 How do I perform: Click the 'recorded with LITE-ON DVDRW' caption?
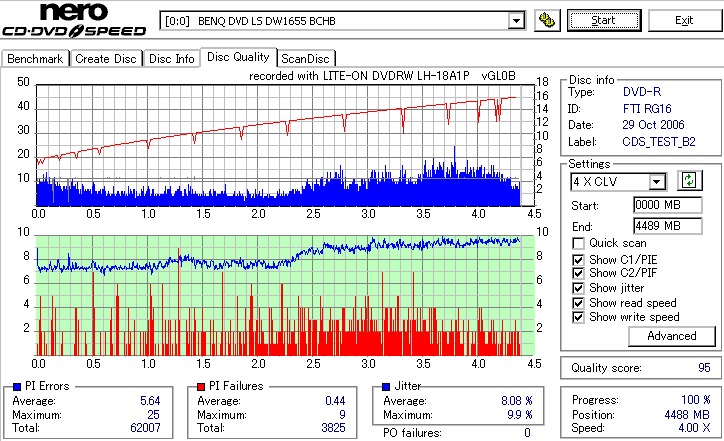382,76
